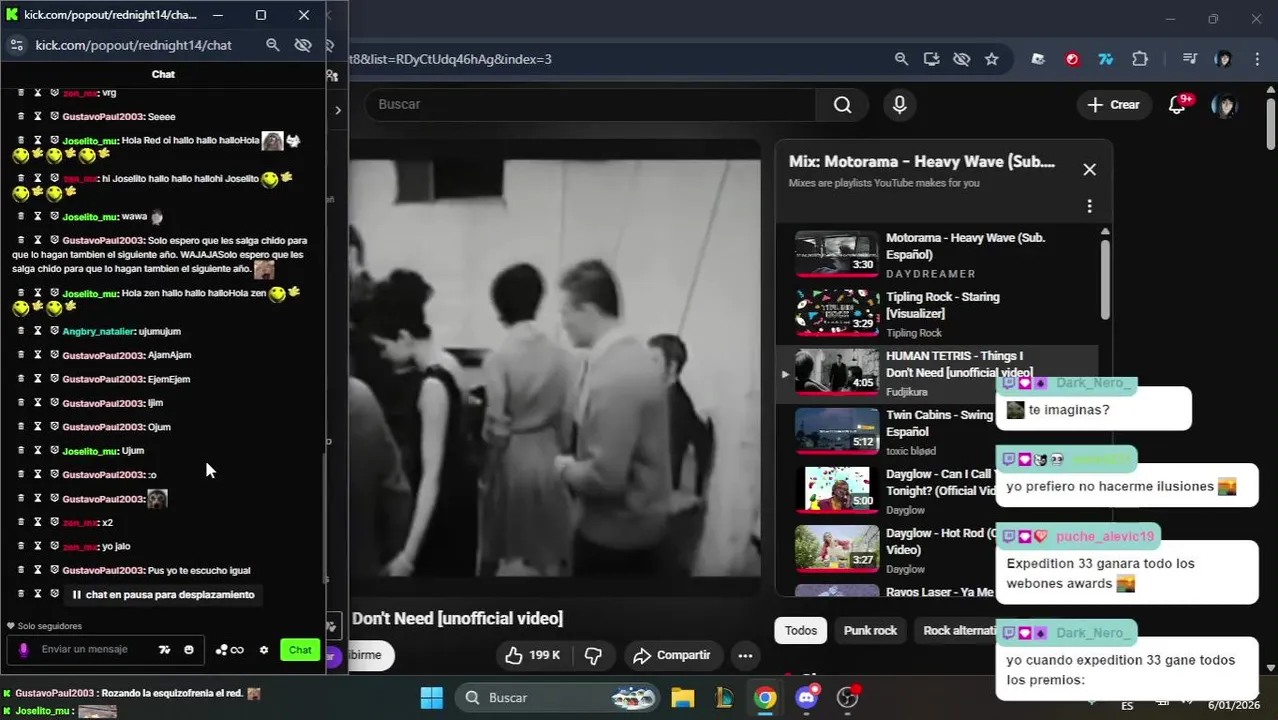The image size is (1278, 720).
Task: Click zoom-out magnifier in Chrome address bar
Action: click(x=901, y=59)
